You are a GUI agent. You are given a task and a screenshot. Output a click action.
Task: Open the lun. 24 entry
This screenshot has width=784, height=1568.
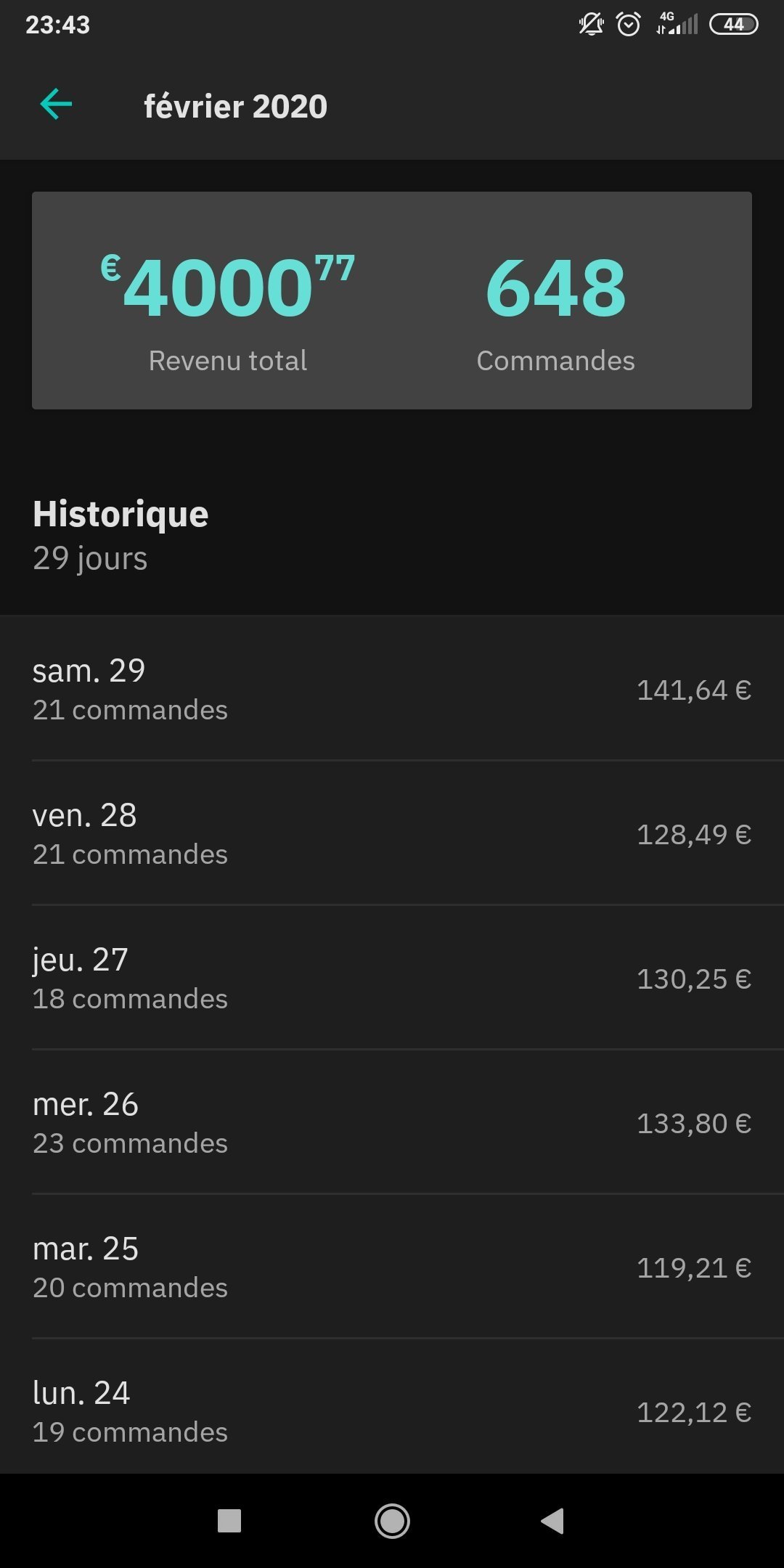pyautogui.click(x=392, y=1410)
